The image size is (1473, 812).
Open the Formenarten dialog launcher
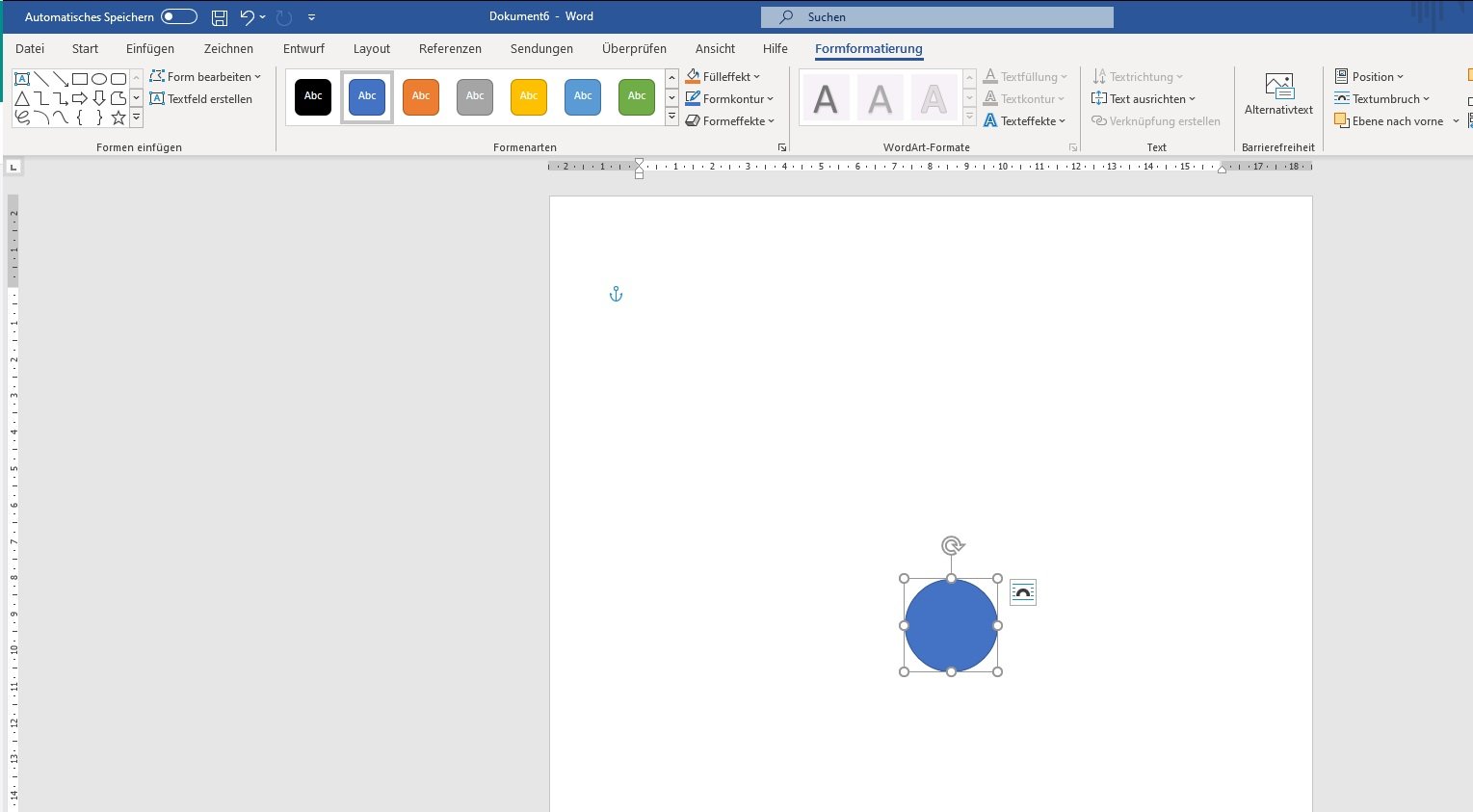click(x=781, y=147)
